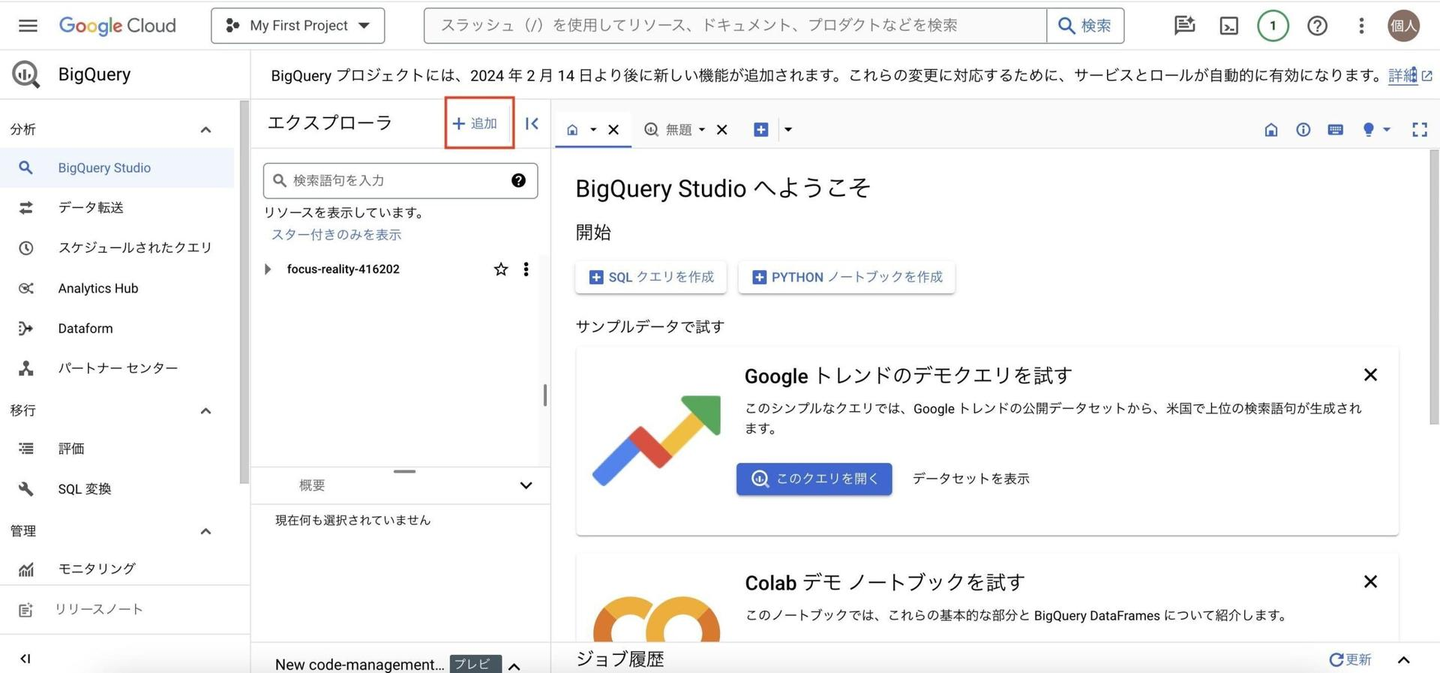Activate Cloud Shell terminal icon
This screenshot has height=673, width=1440.
pos(1229,26)
